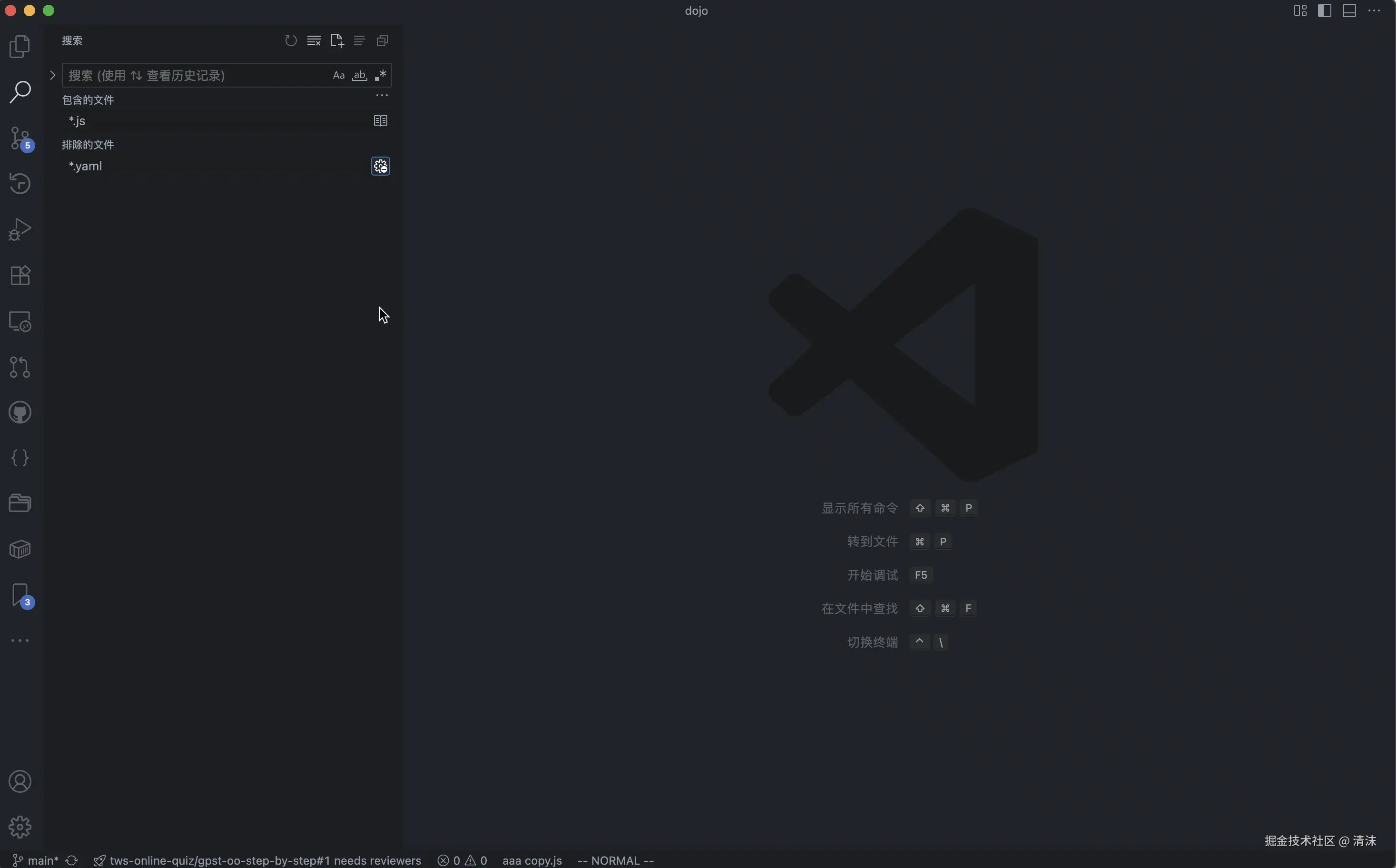Screen dimensions: 1397x868
Task: Toggle use exclude settings and ignore files
Action: 381,167
